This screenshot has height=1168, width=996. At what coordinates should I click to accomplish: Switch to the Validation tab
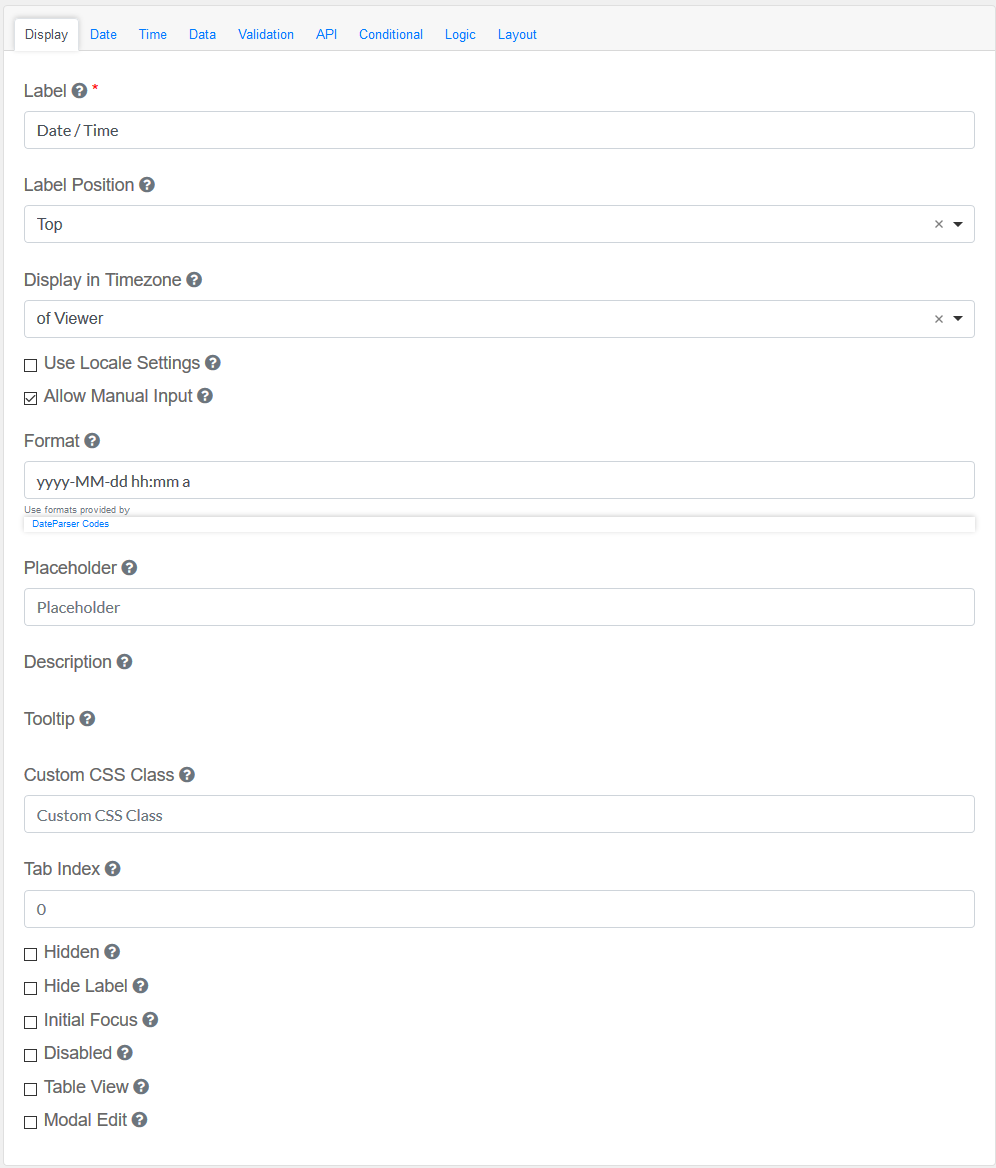[266, 34]
